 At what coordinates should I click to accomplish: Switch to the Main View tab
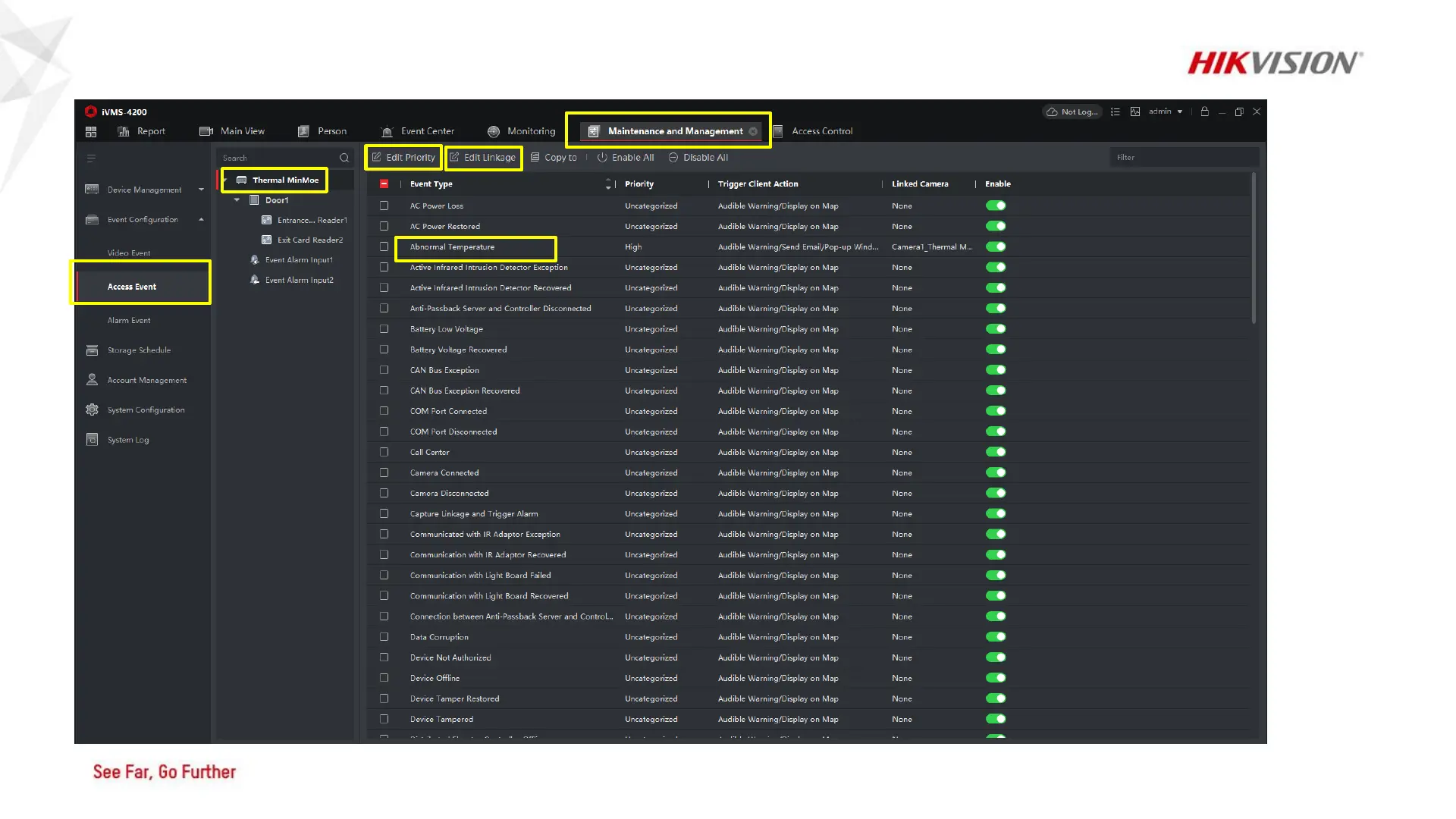point(232,131)
